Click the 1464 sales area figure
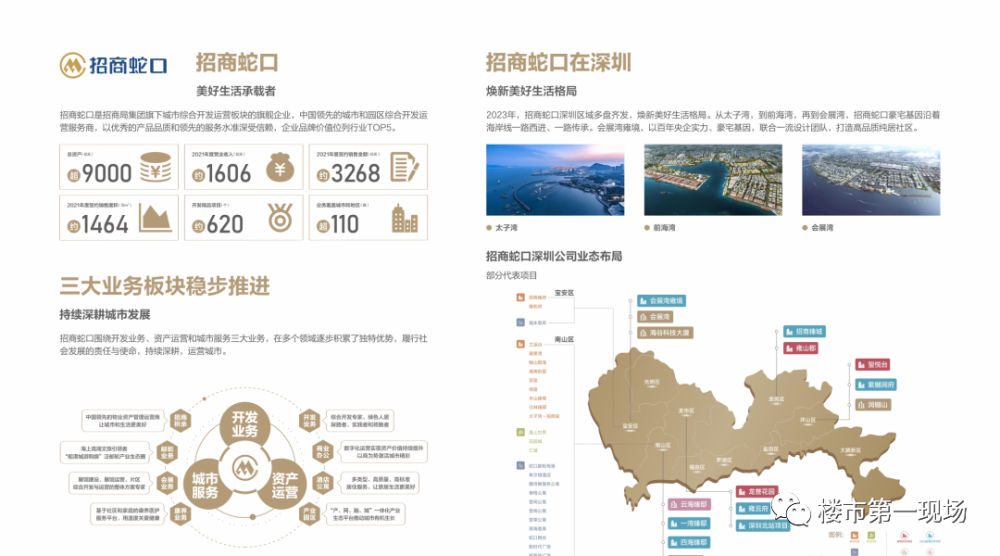 (105, 224)
